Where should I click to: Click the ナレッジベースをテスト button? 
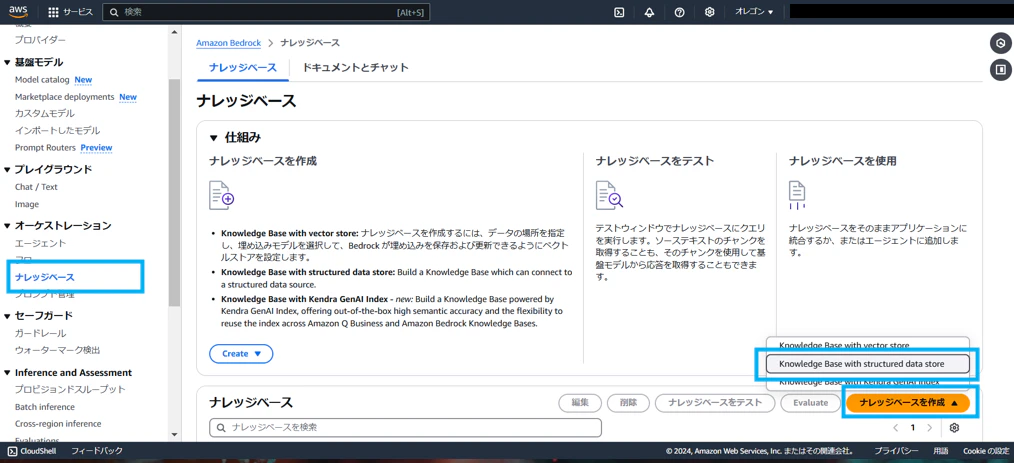[x=715, y=402]
